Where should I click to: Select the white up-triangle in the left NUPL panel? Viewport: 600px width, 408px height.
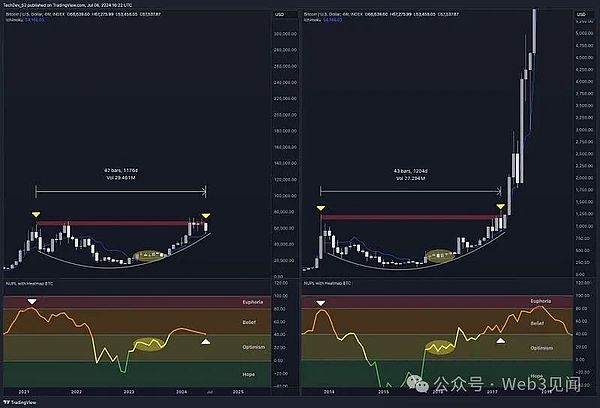(x=207, y=342)
